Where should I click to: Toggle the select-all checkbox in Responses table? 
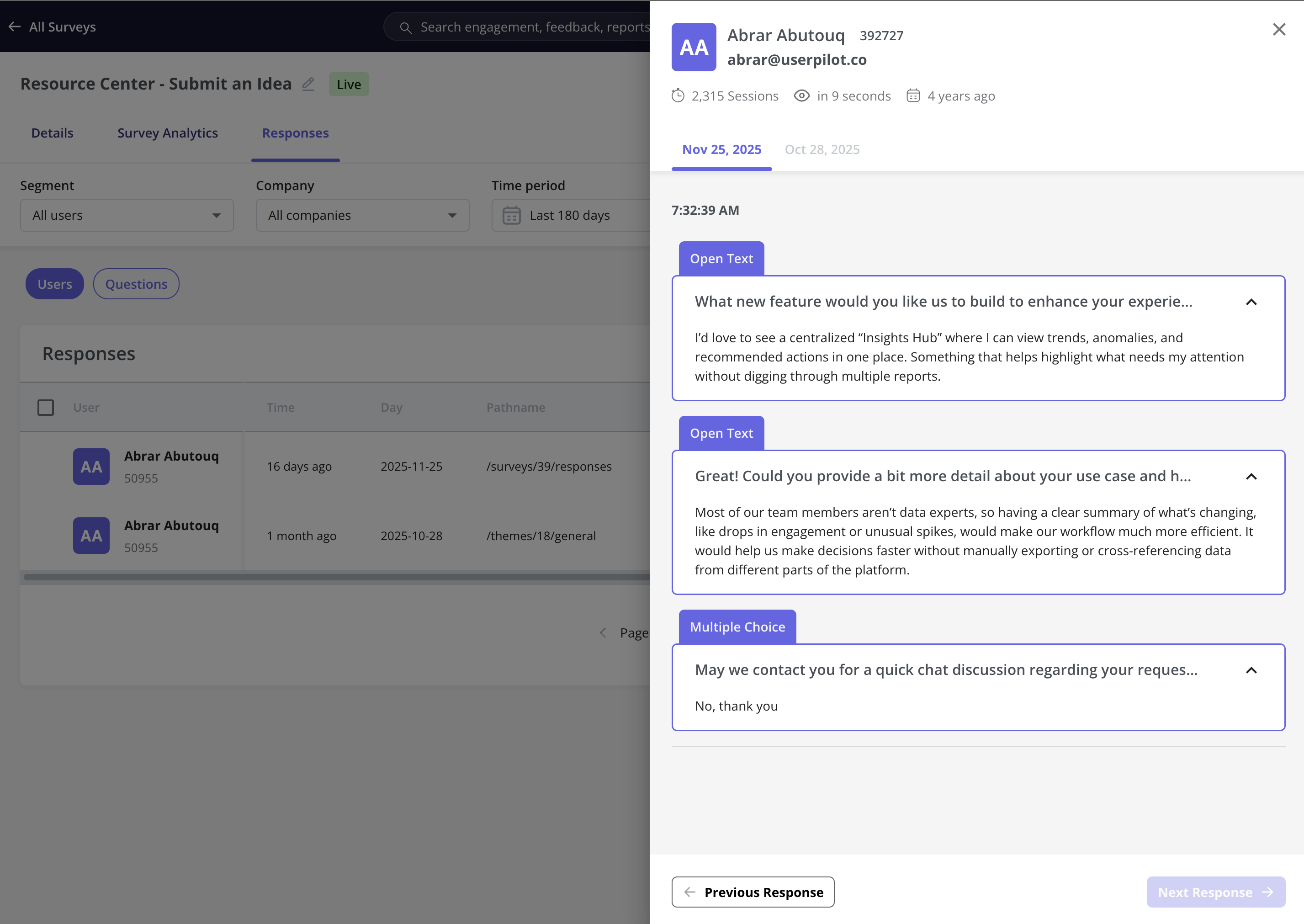46,407
